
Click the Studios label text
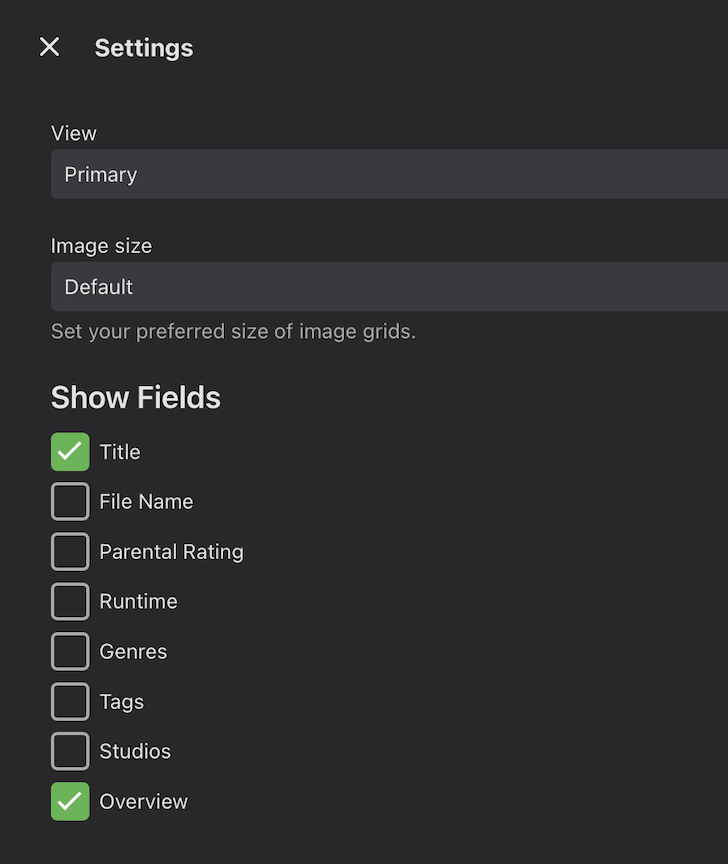click(135, 751)
